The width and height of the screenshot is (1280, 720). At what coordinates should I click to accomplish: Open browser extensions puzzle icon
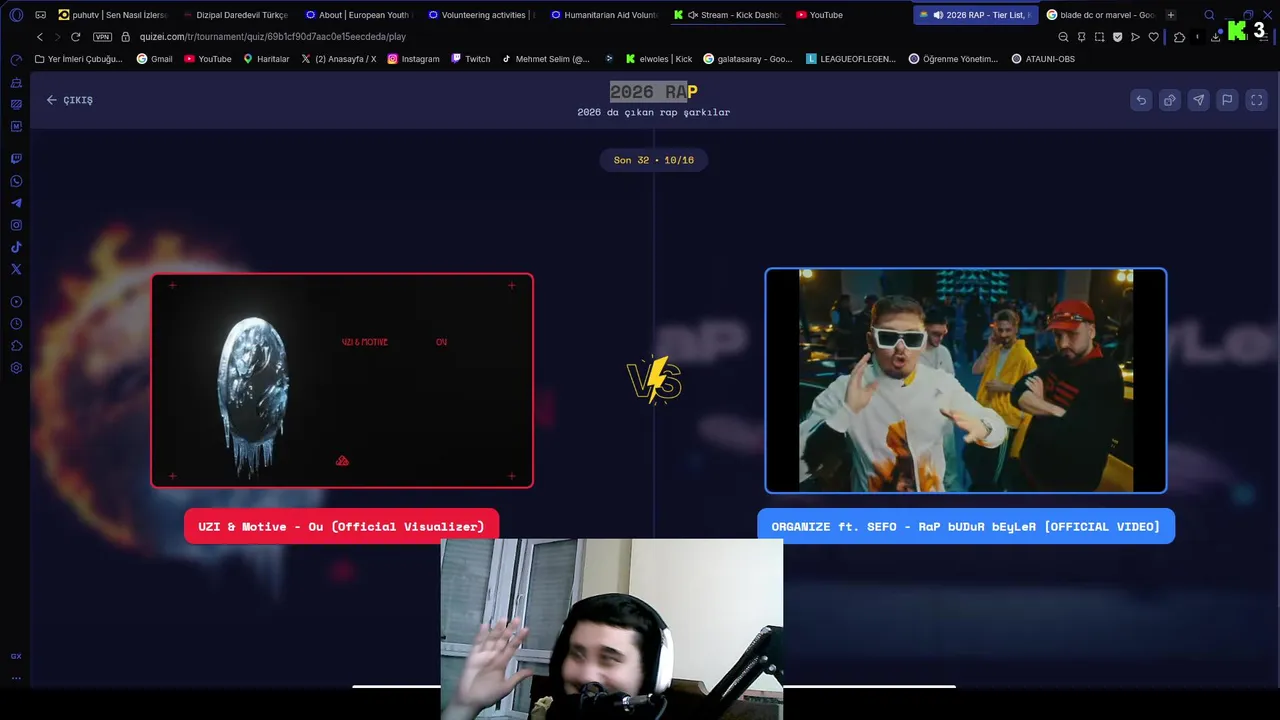1179,37
